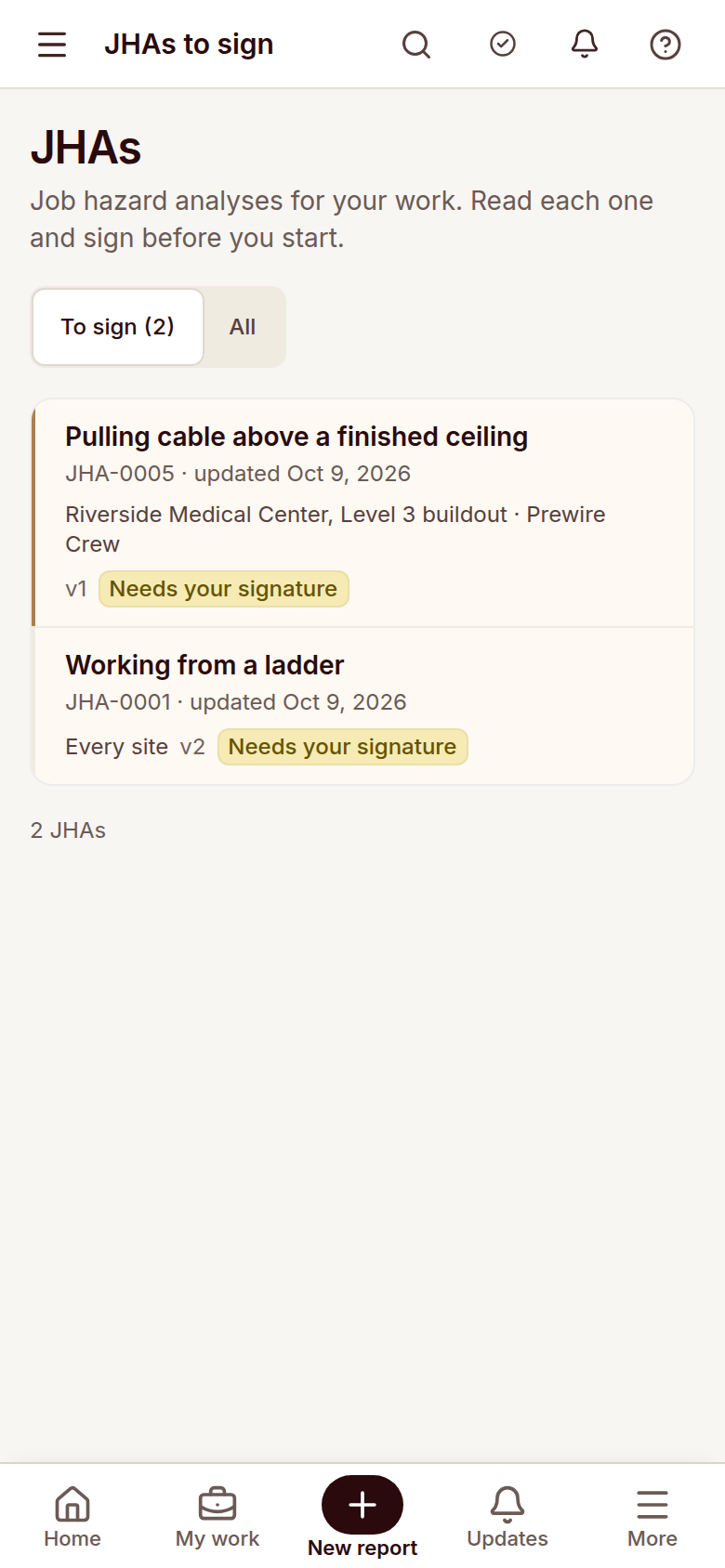Image resolution: width=725 pixels, height=1568 pixels.
Task: Open notifications bell in top bar
Action: [x=585, y=44]
